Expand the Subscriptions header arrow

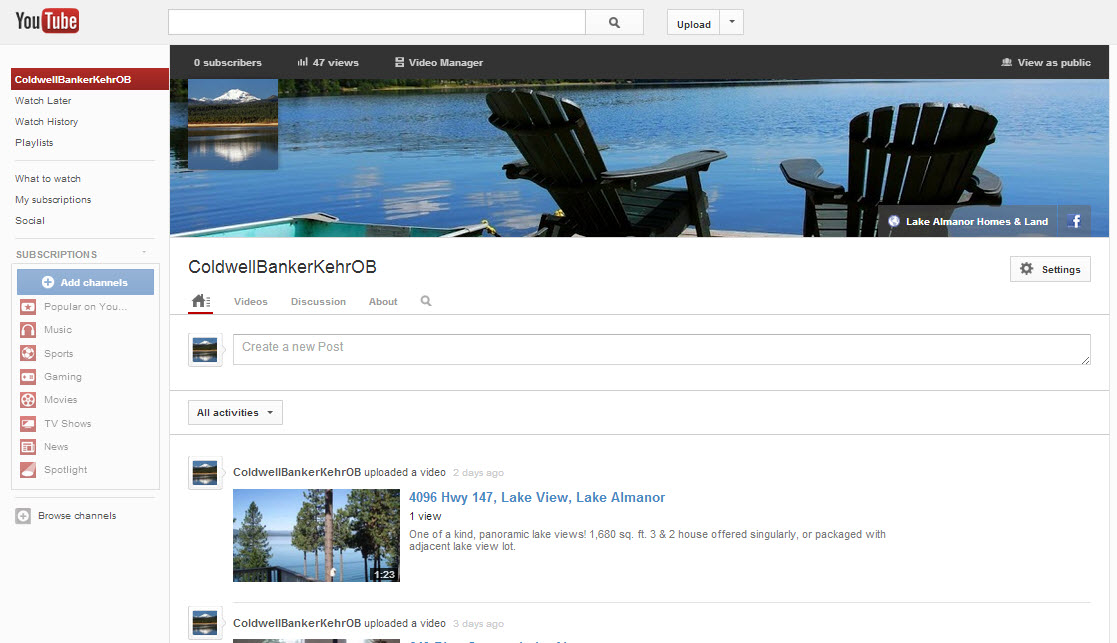pyautogui.click(x=144, y=253)
